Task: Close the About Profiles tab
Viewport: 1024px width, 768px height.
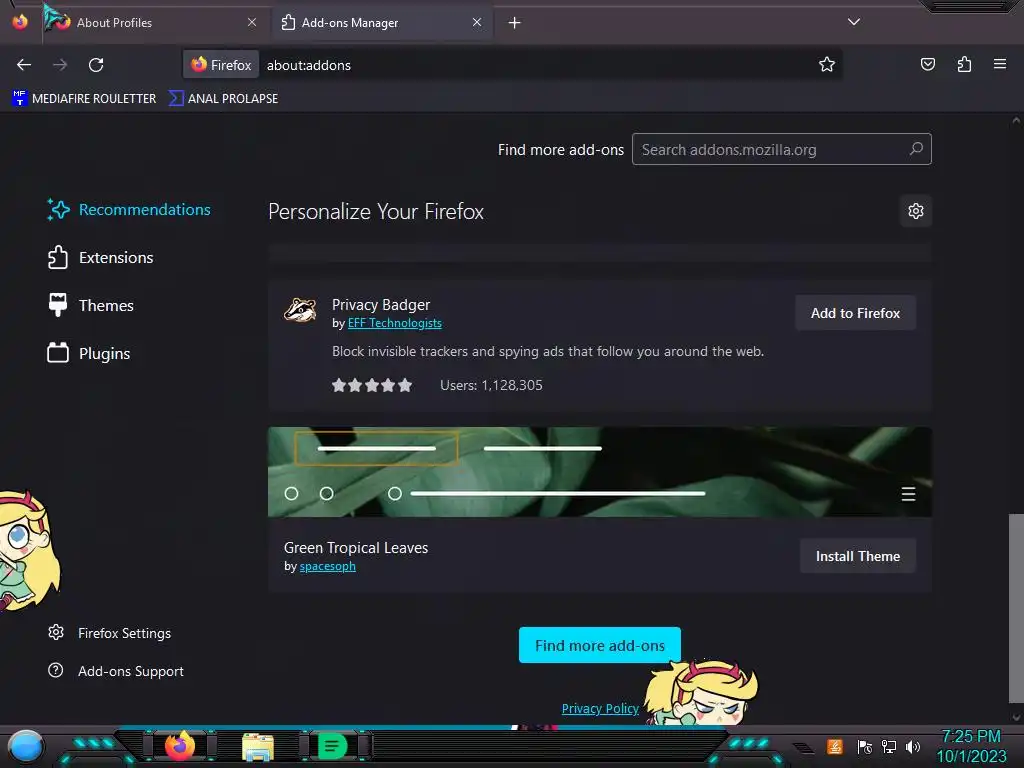Action: click(252, 23)
